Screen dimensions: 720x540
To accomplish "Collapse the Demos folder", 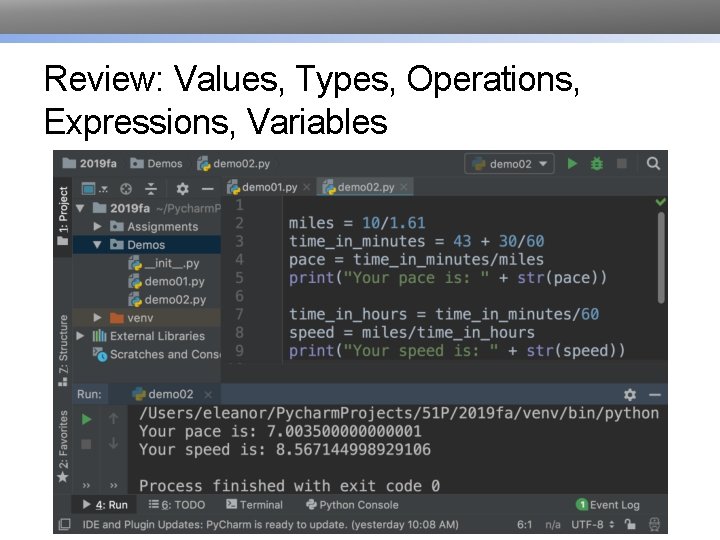I will [x=97, y=245].
